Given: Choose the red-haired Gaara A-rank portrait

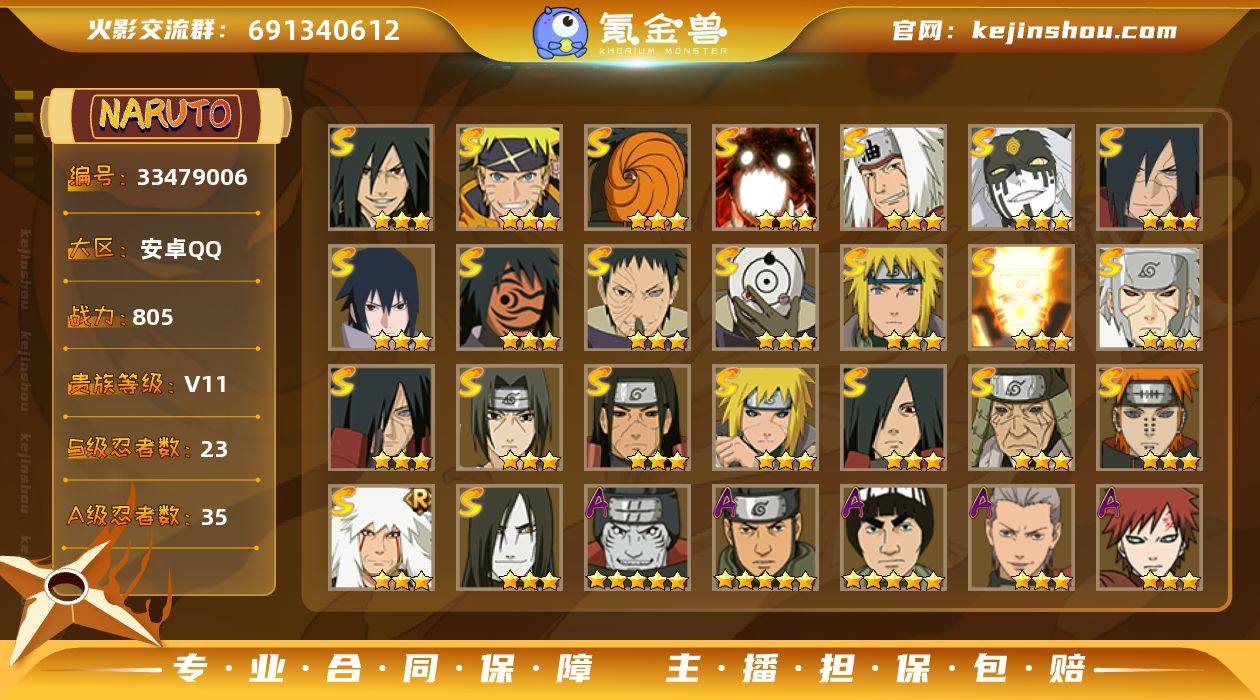Looking at the screenshot, I should pyautogui.click(x=1149, y=538).
